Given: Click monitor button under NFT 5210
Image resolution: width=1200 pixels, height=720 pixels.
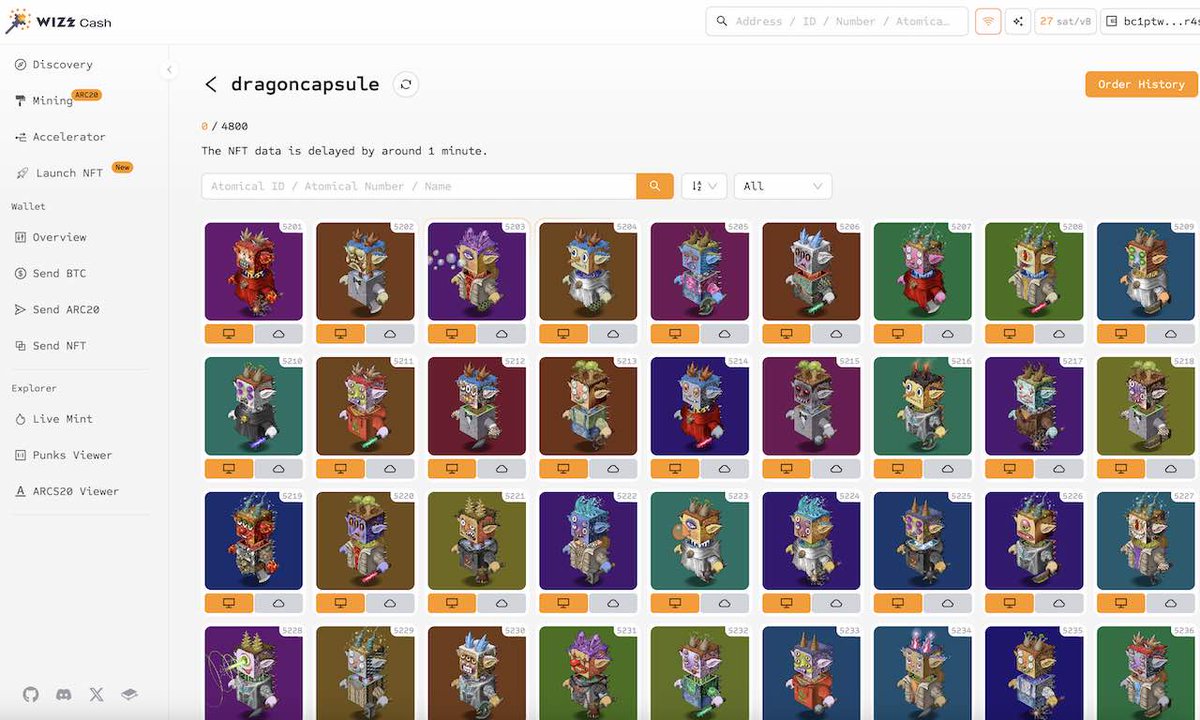Looking at the screenshot, I should coord(229,468).
